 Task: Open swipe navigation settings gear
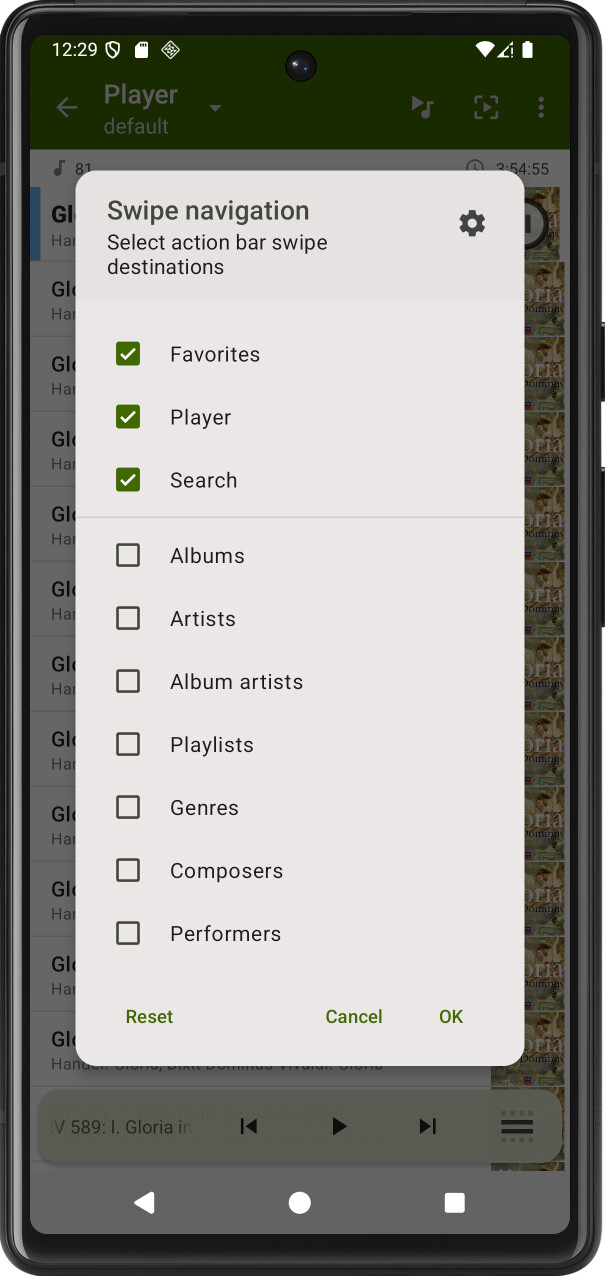pos(472,223)
